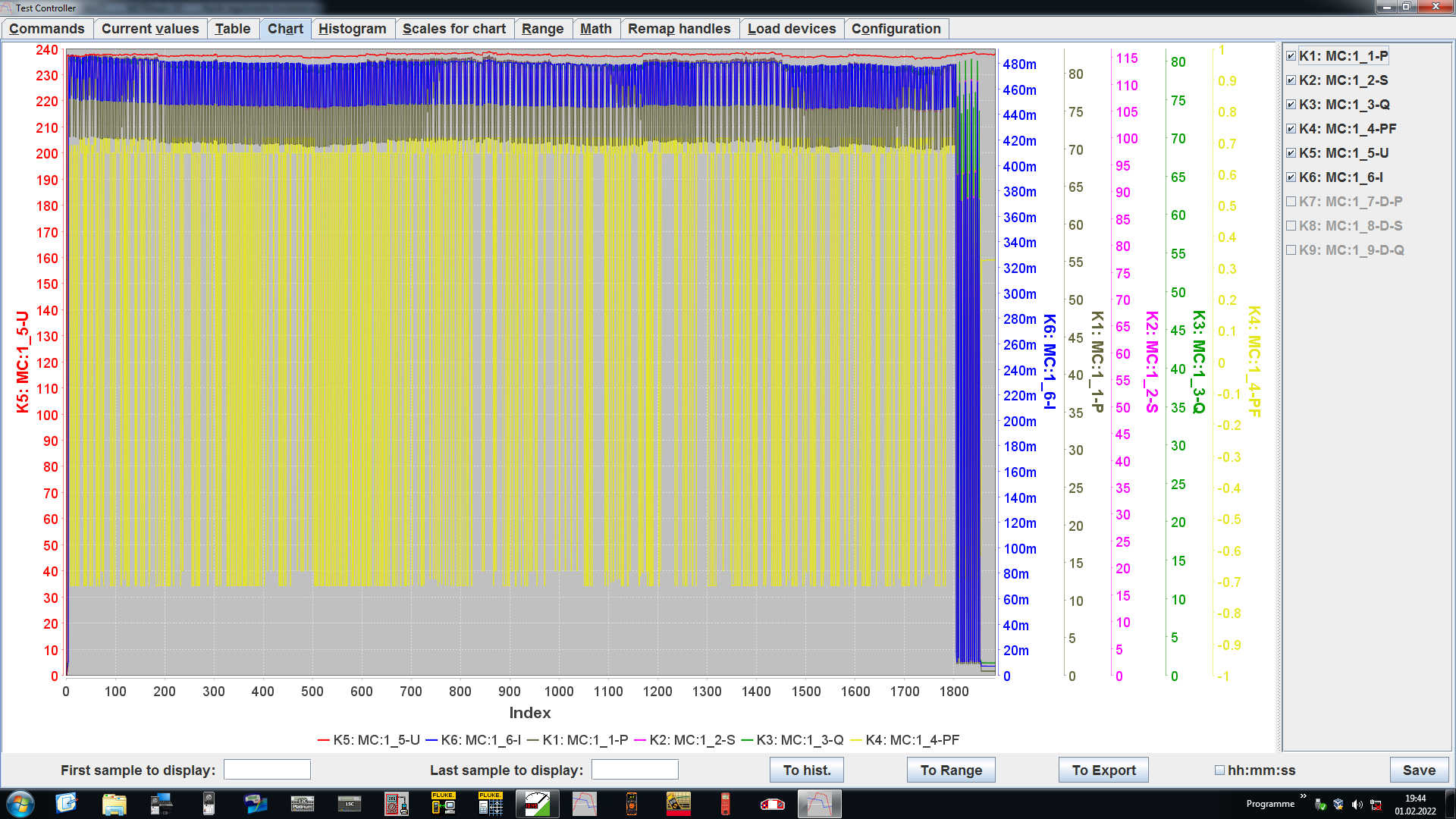Open the analog gauge meter taskbar app

coord(537,803)
